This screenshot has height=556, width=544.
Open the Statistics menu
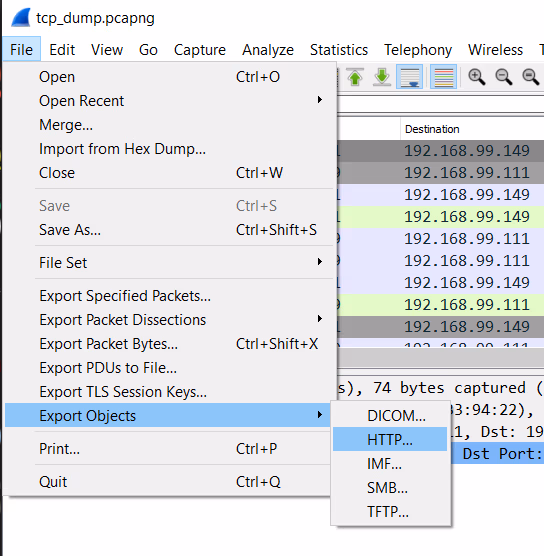pyautogui.click(x=339, y=50)
